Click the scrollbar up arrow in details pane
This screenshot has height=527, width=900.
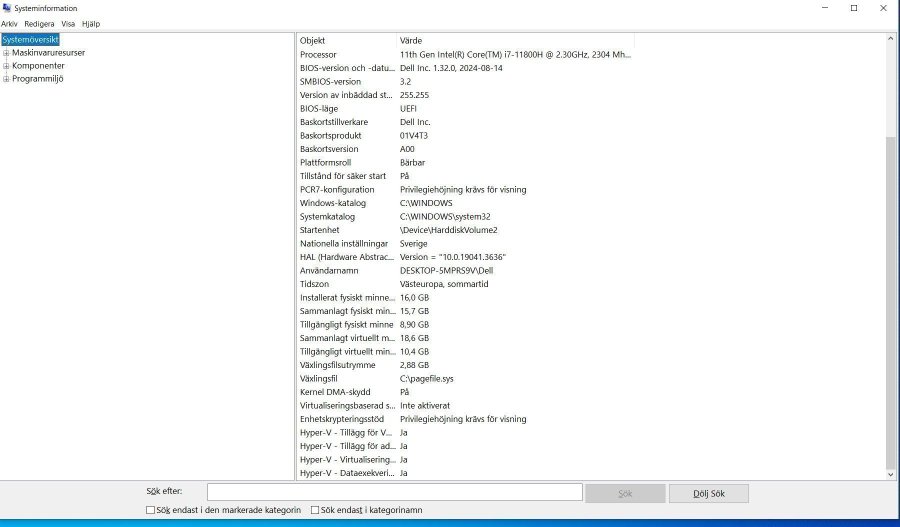click(x=890, y=39)
